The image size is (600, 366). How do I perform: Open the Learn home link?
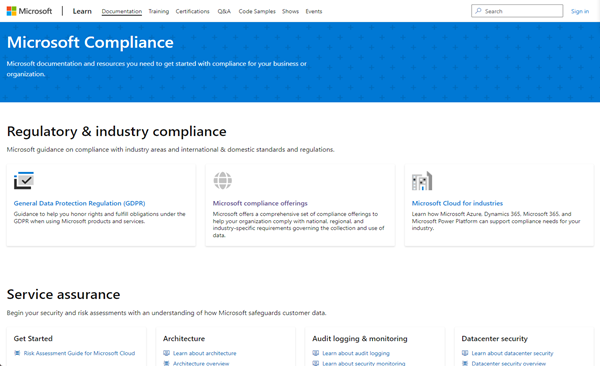click(x=82, y=11)
